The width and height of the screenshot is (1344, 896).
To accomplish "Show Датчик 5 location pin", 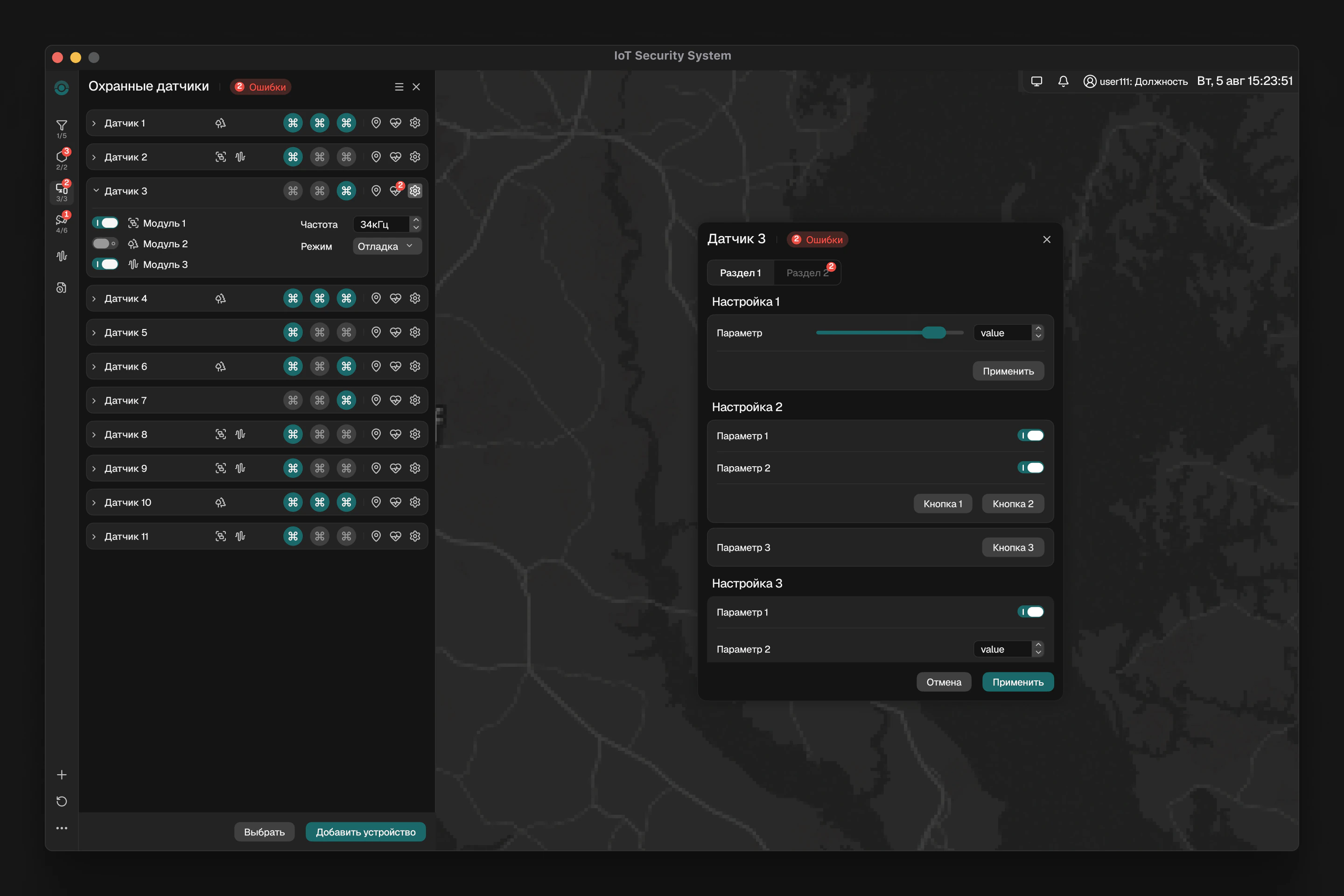I will click(376, 332).
